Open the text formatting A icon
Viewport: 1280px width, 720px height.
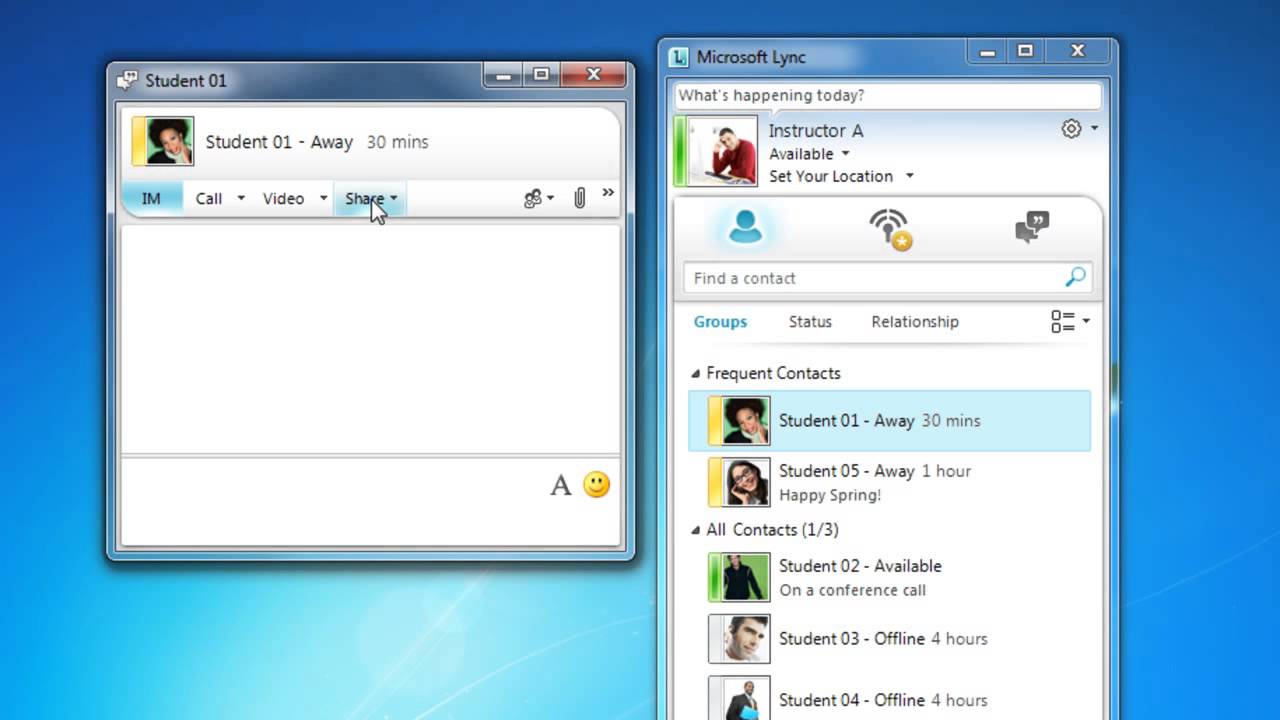tap(561, 485)
